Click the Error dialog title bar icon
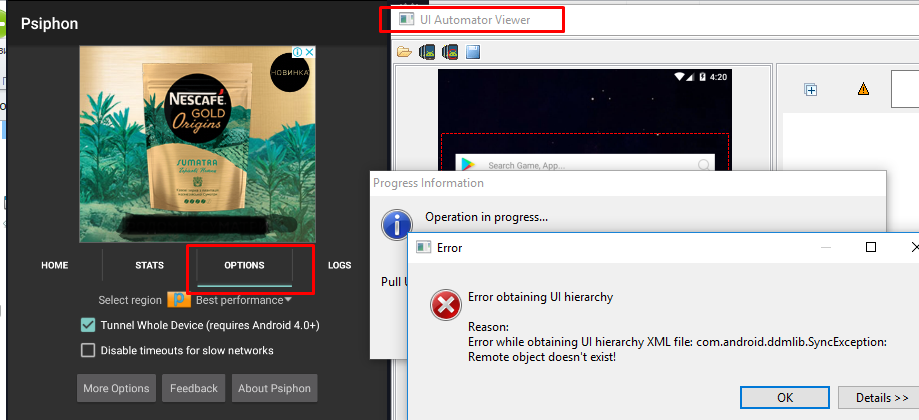 [423, 247]
